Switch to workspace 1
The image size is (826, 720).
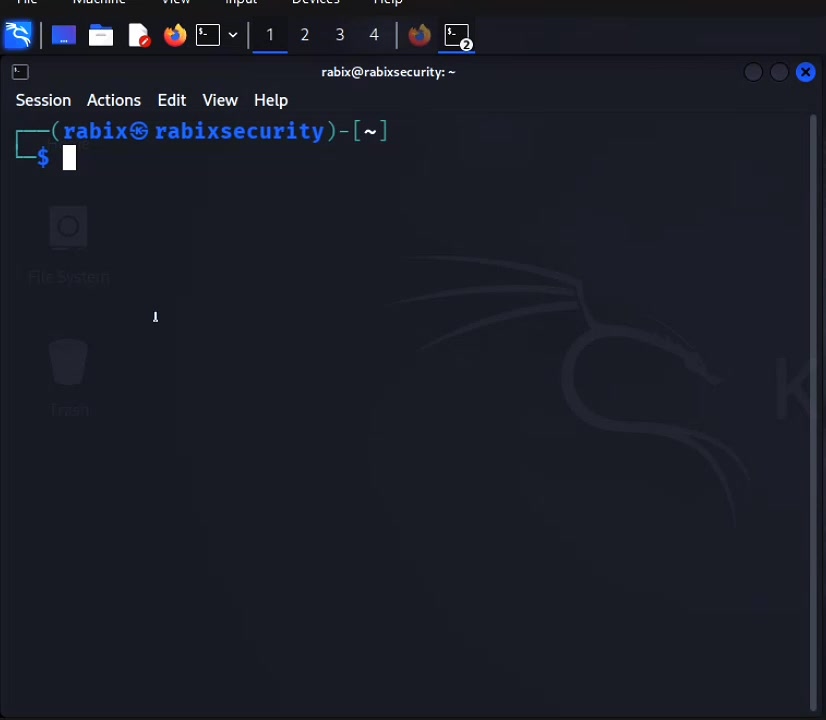point(270,35)
